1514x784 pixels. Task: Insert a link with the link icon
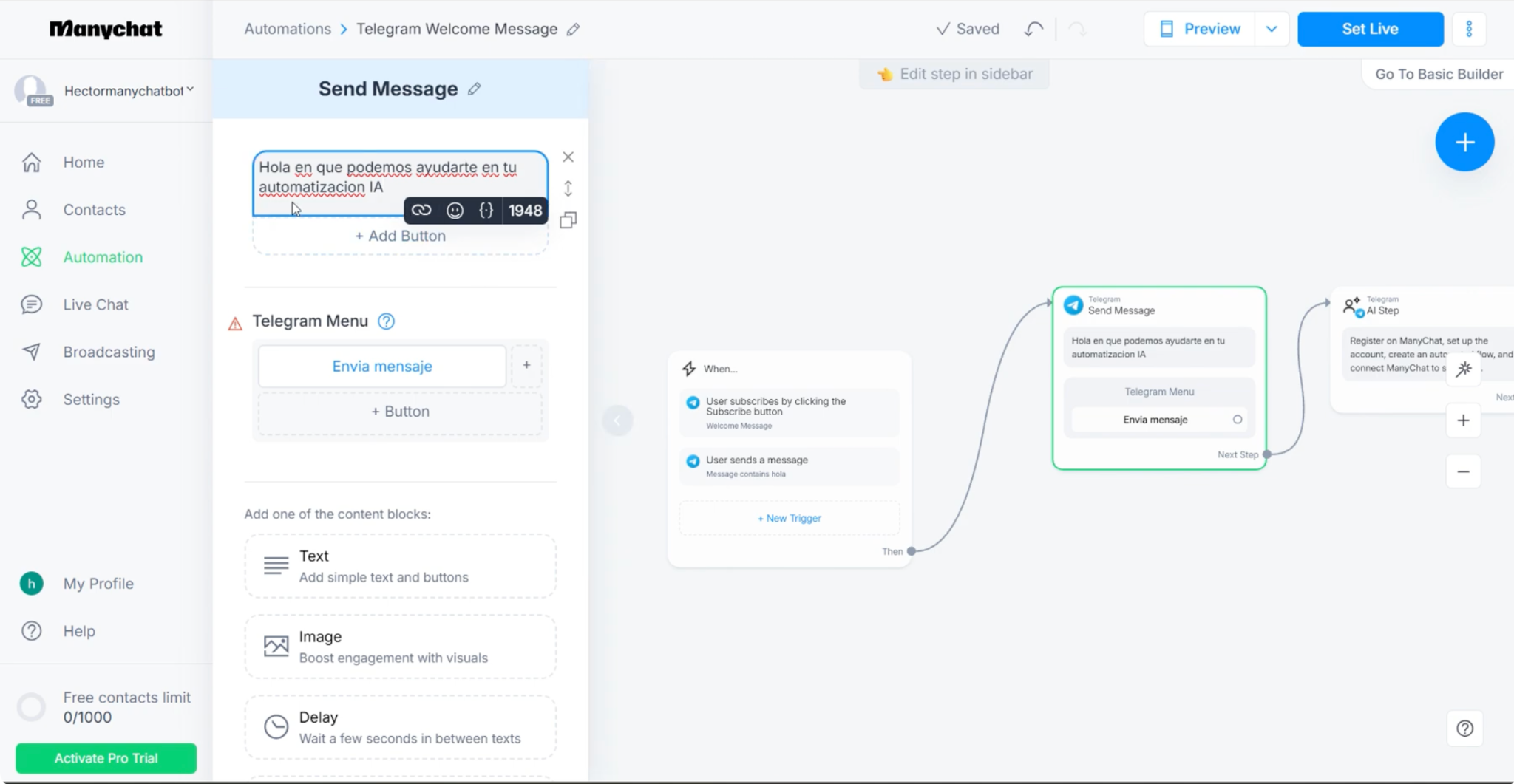pyautogui.click(x=421, y=211)
